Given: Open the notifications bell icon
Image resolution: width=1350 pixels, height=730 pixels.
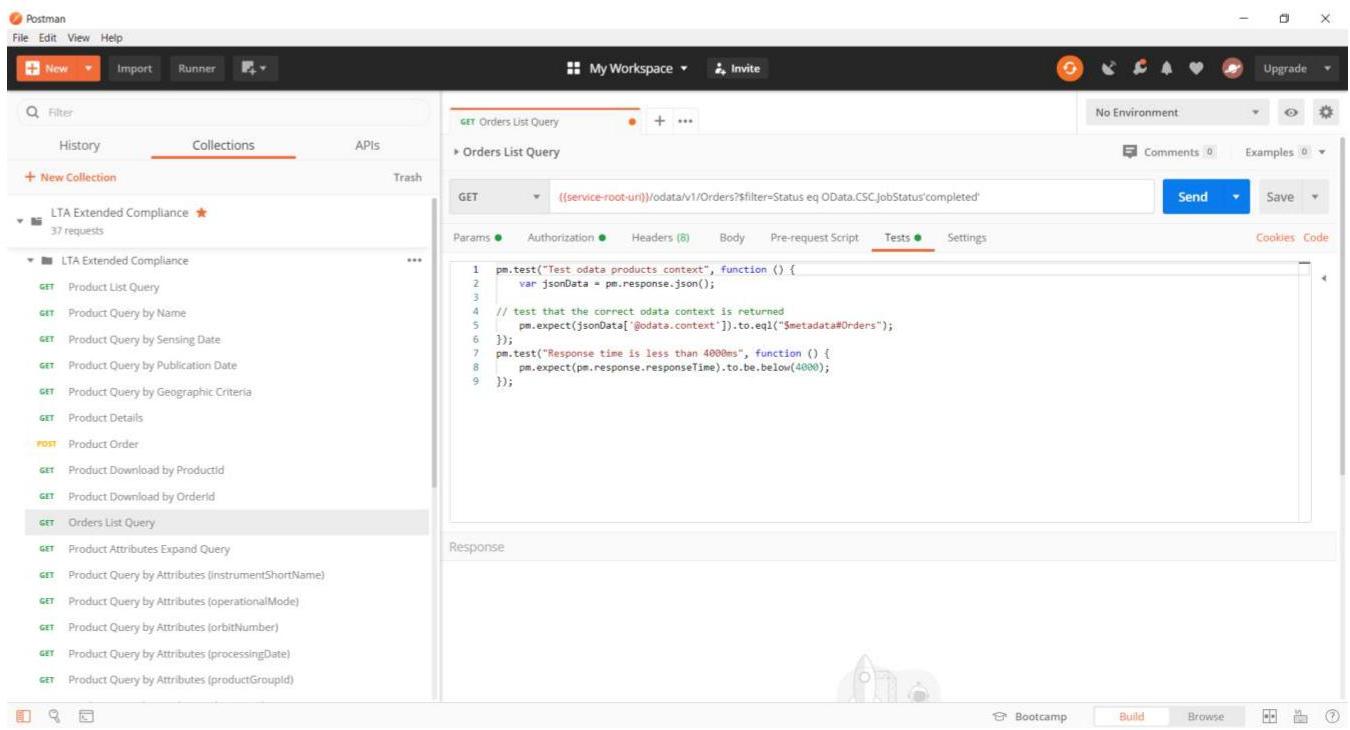Looking at the screenshot, I should point(1167,68).
